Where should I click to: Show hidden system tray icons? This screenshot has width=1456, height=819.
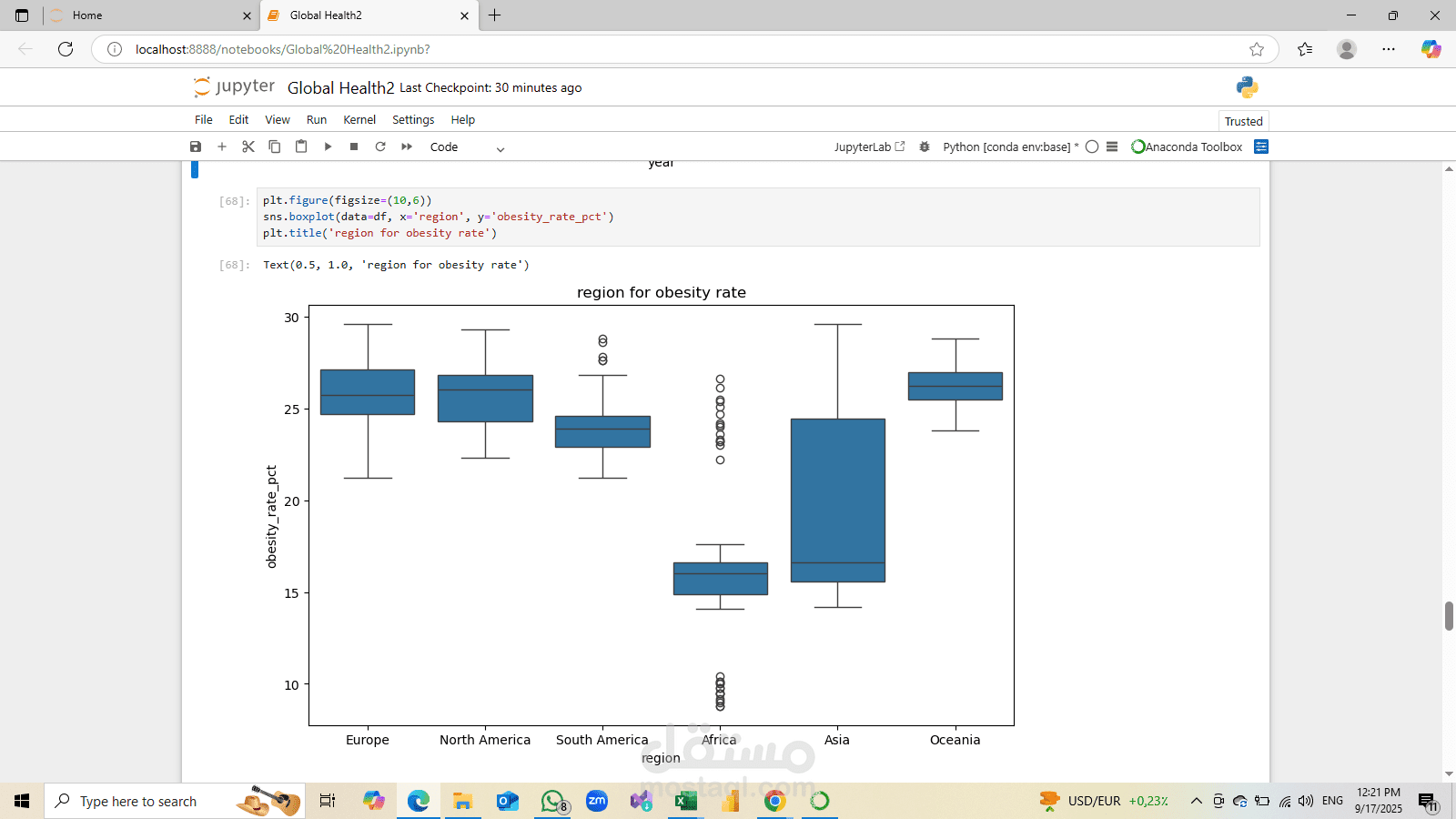pos(1197,801)
